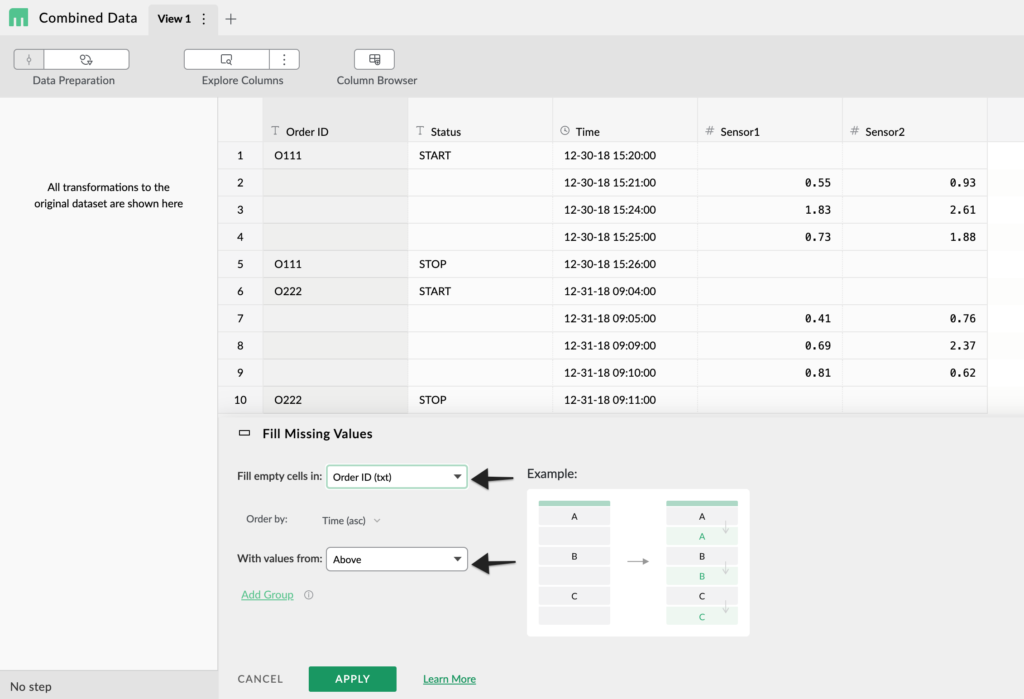Click the time cell 12-31-18 09:04:00
Screen dimensions: 1024x699
coord(625,291)
